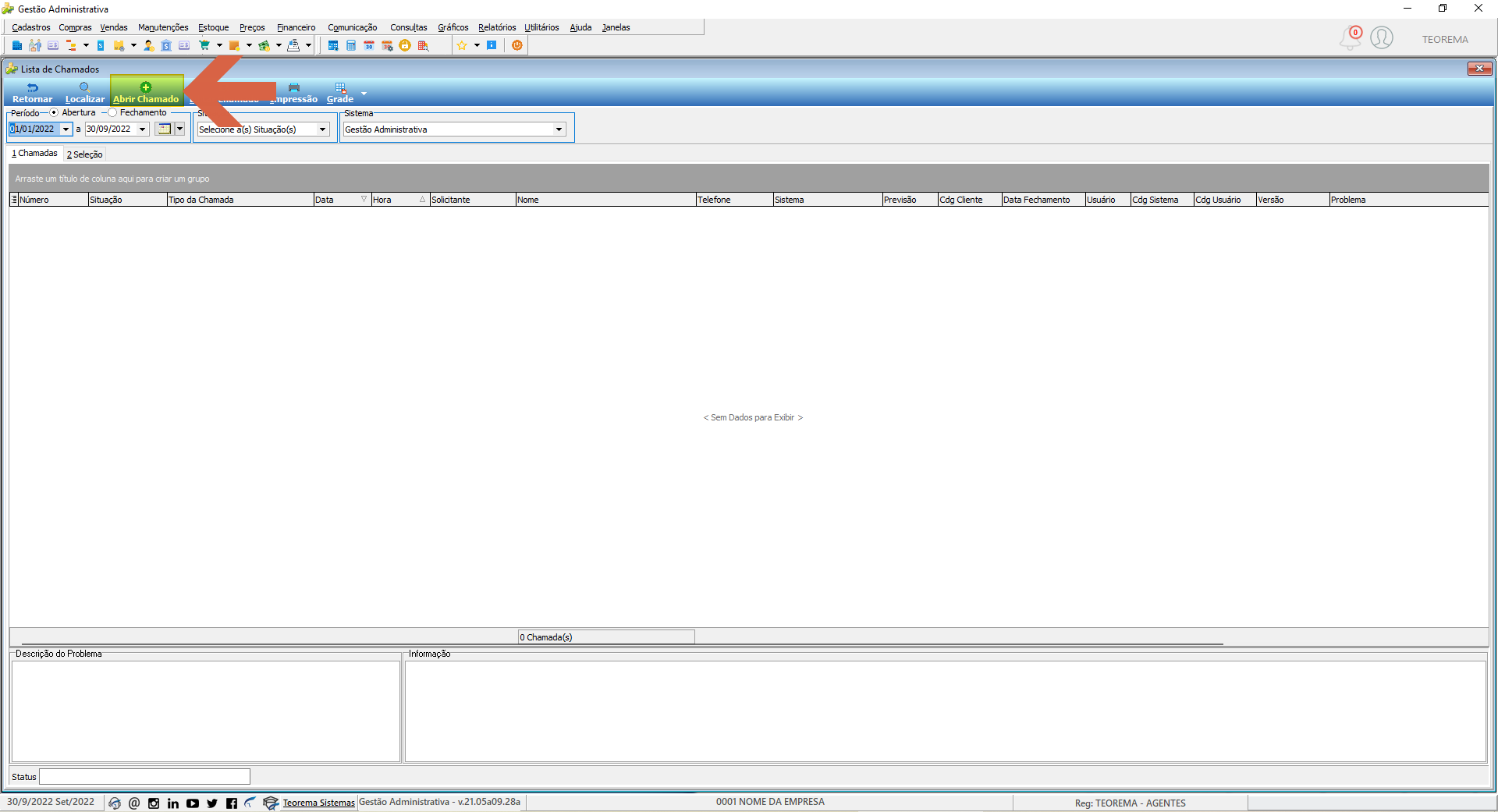Click the Retornar toolbar button
The width and height of the screenshot is (1498, 812).
pyautogui.click(x=32, y=93)
